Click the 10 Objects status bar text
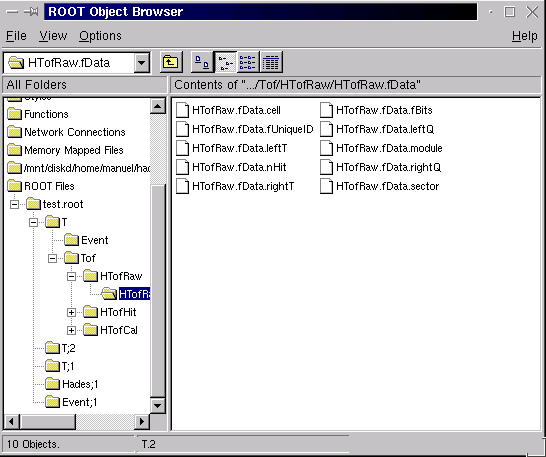 (33, 444)
